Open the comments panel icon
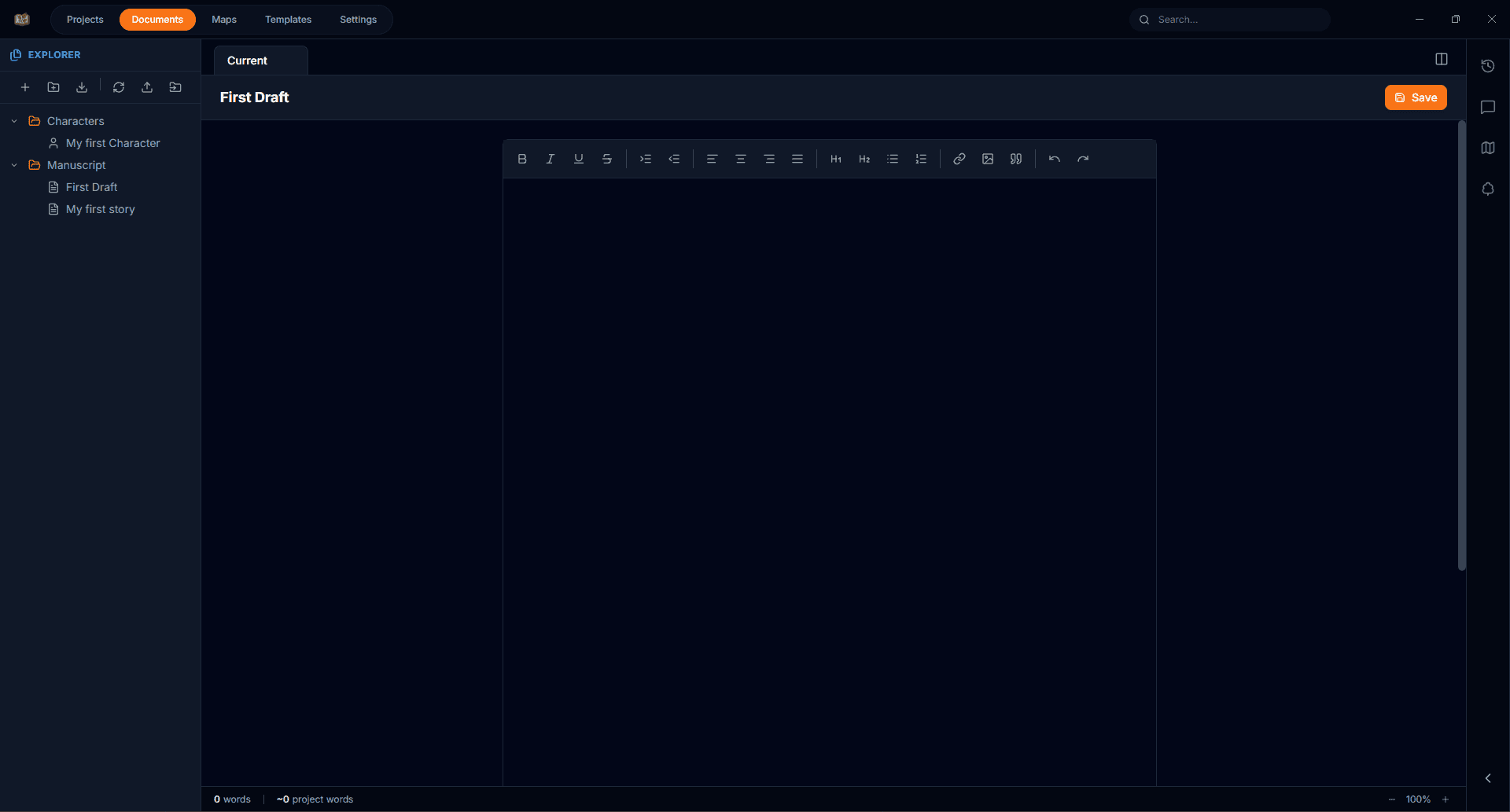The width and height of the screenshot is (1510, 812). pos(1489,107)
